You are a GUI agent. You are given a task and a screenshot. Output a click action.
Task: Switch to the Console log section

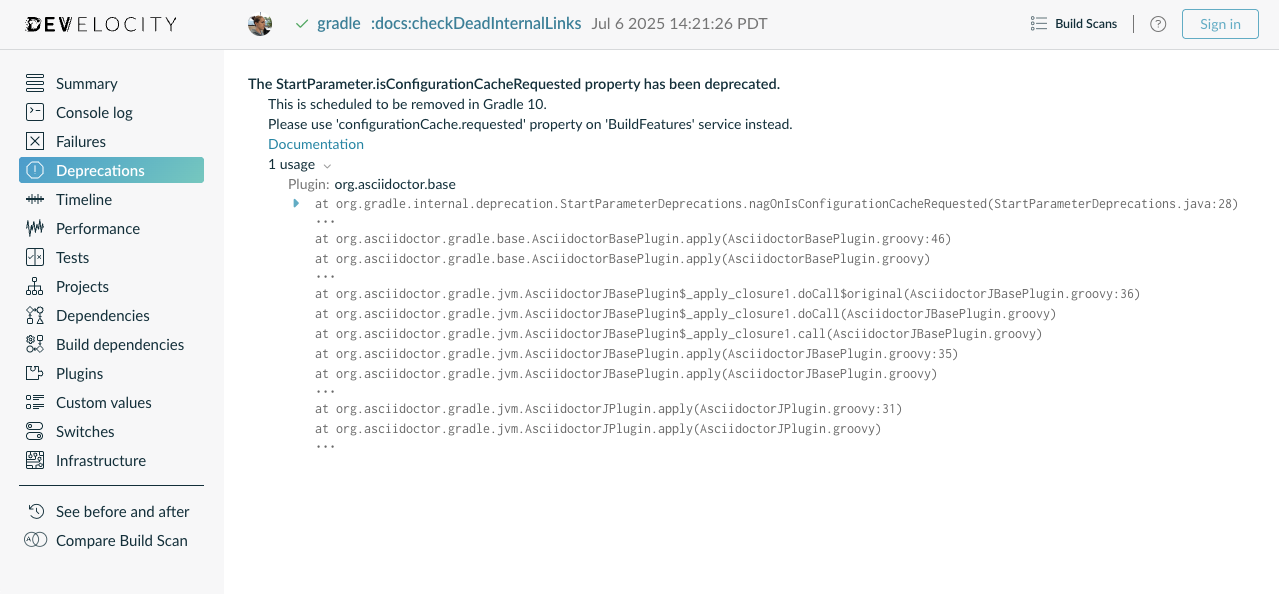point(94,112)
